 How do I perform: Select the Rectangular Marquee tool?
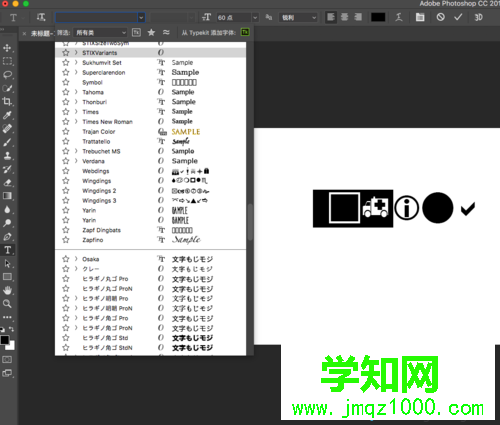click(7, 61)
